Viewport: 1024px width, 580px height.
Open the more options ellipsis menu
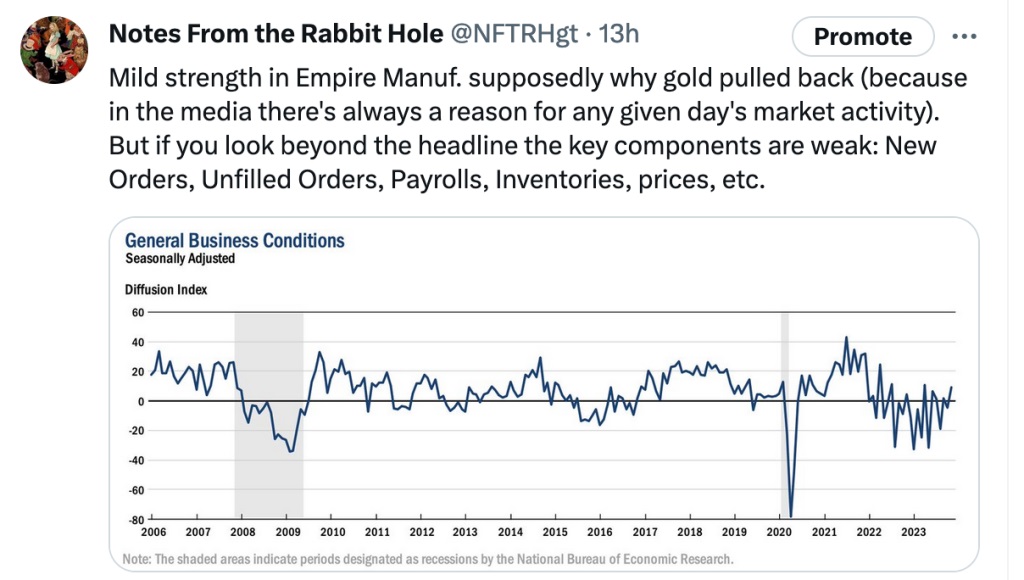coord(964,37)
